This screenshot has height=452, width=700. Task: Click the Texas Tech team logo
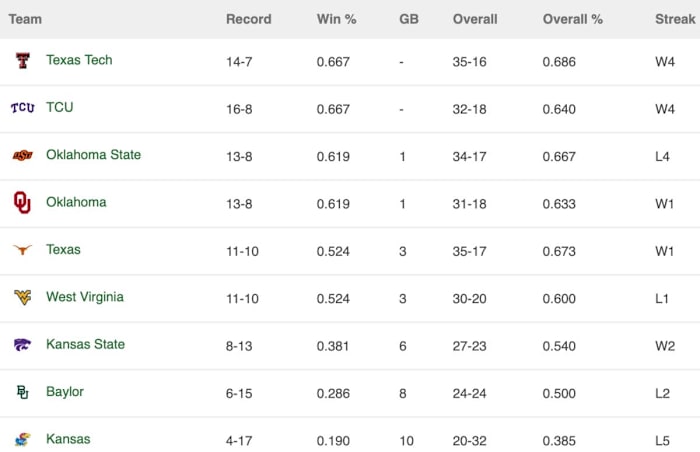coord(22,61)
